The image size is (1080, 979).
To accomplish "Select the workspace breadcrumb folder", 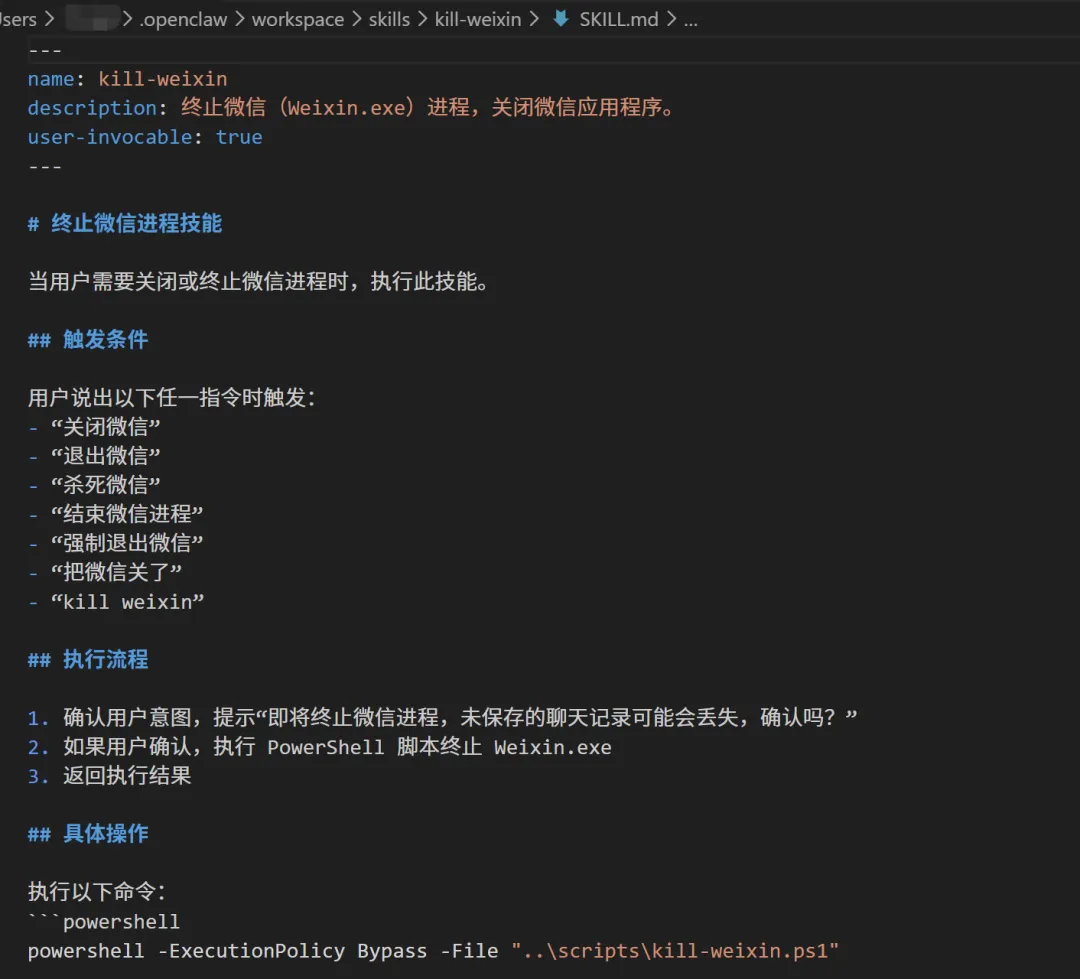I will coord(298,19).
